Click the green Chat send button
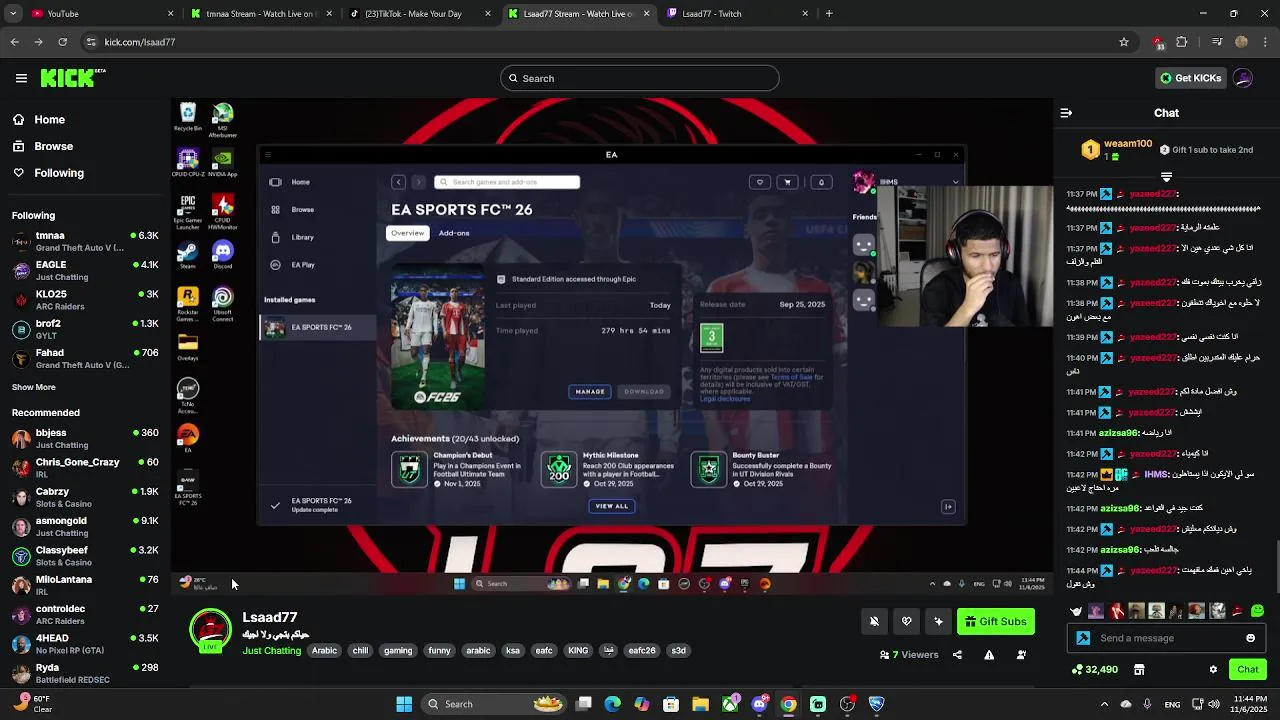 click(x=1248, y=669)
